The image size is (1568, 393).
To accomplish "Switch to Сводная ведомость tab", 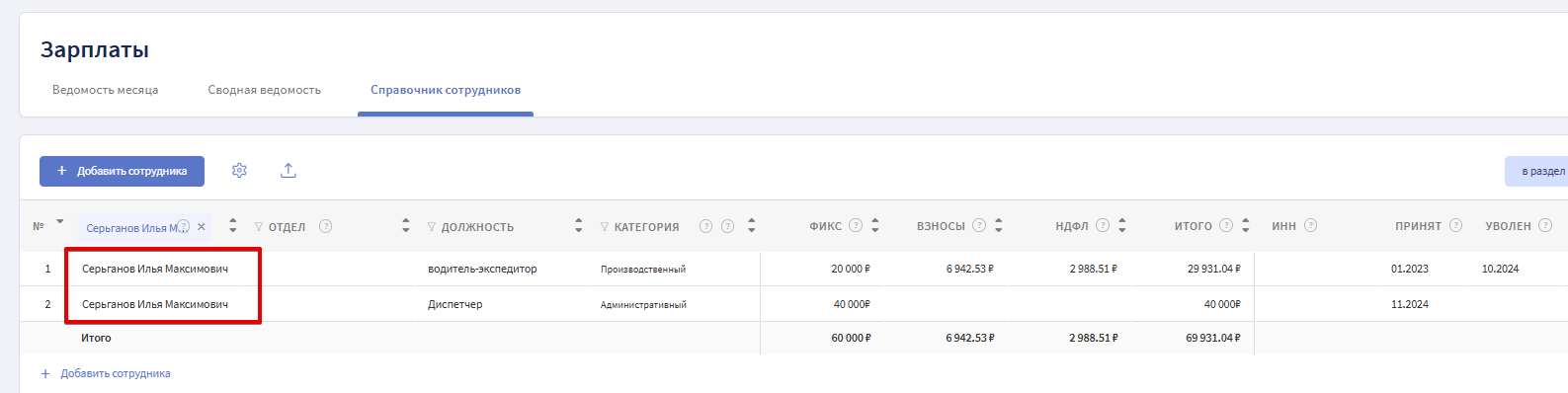I will point(265,90).
